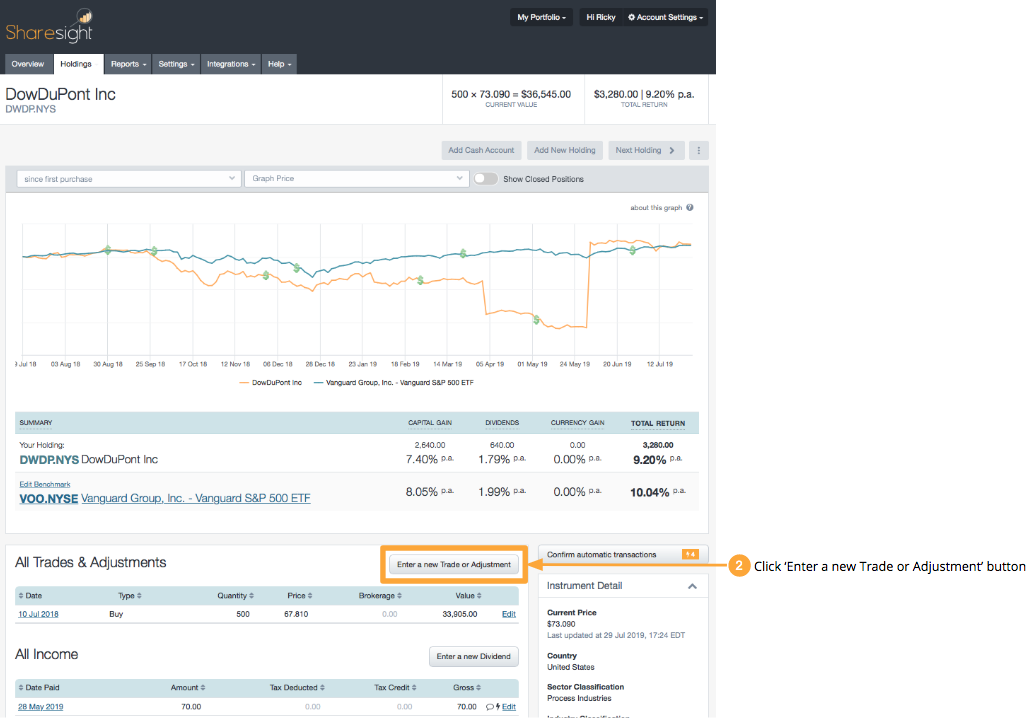The image size is (1028, 721).
Task: Sort income by Tax Credit column
Action: (395, 688)
